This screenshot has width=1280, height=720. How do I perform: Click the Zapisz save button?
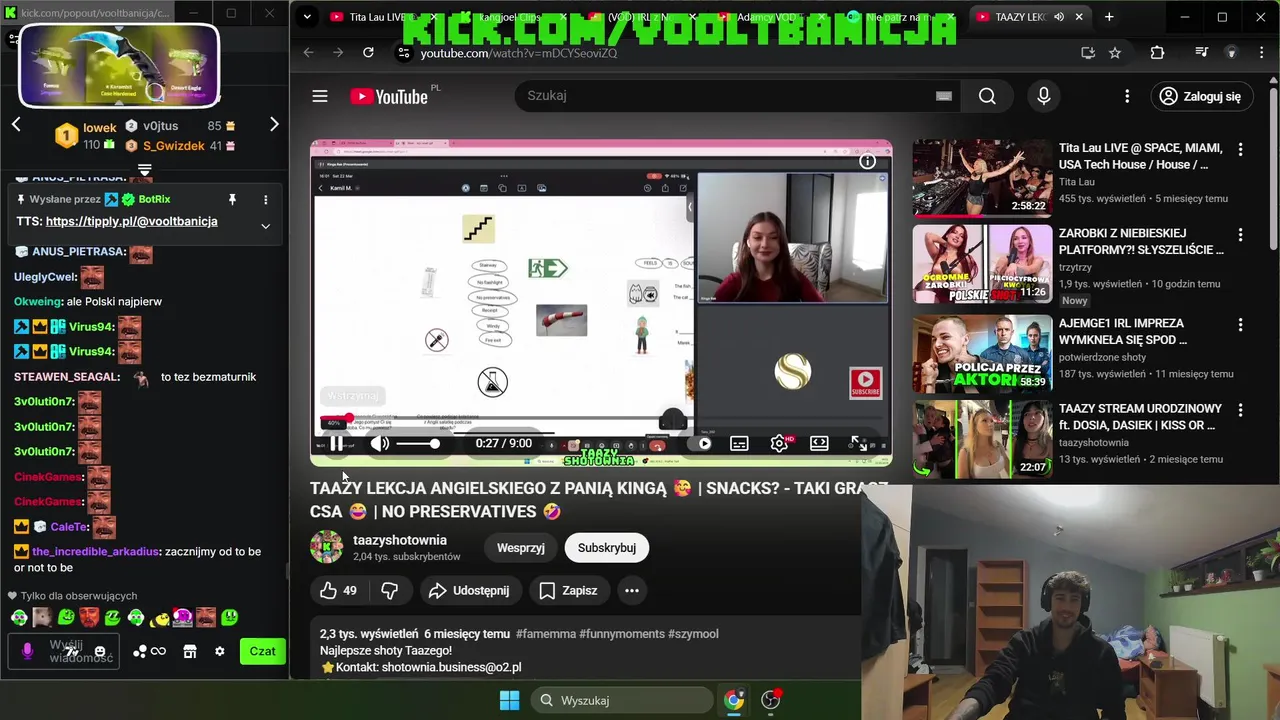point(568,591)
